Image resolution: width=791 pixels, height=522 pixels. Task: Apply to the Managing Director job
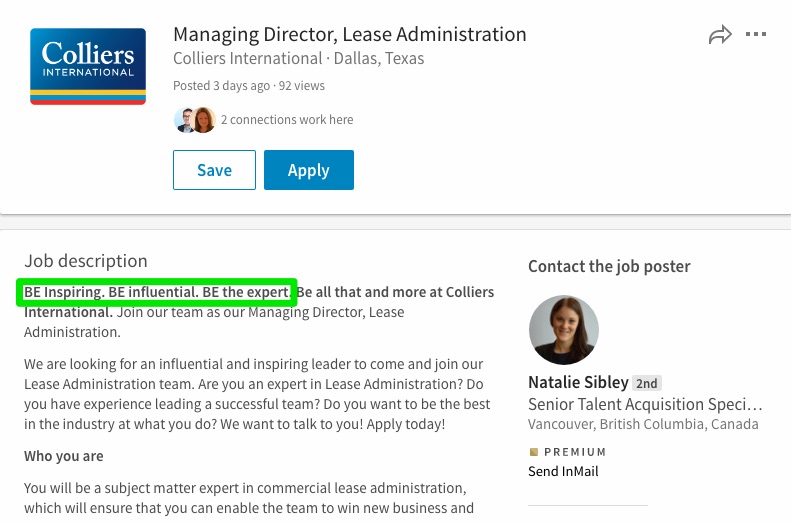coord(309,170)
